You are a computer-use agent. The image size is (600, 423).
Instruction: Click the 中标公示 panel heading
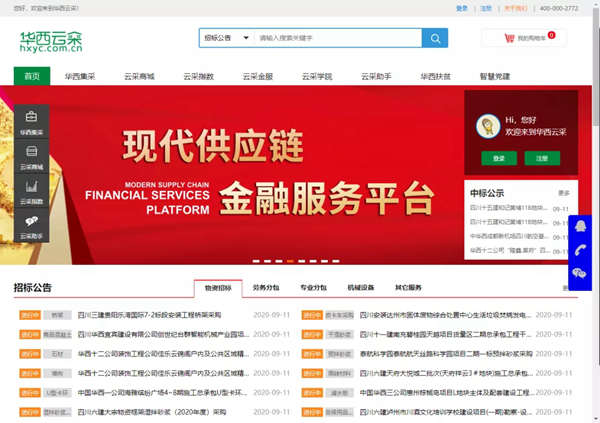click(x=487, y=193)
